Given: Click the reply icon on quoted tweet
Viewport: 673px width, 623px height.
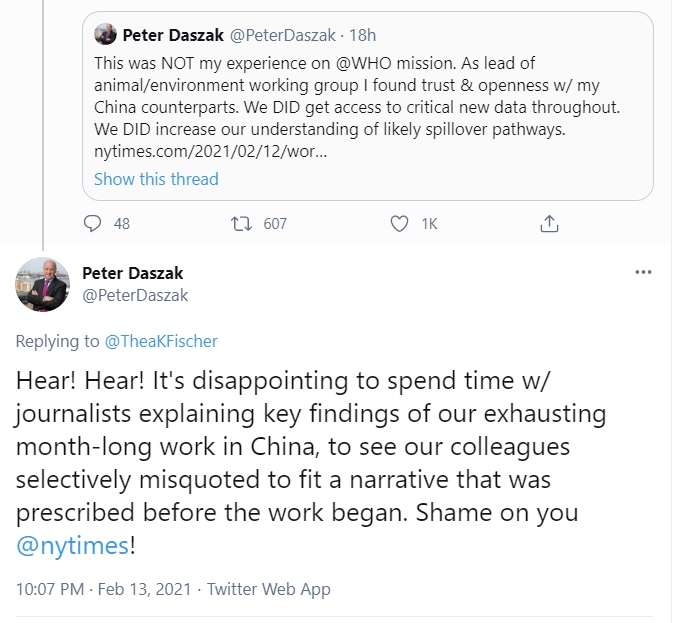Looking at the screenshot, I should 93,224.
